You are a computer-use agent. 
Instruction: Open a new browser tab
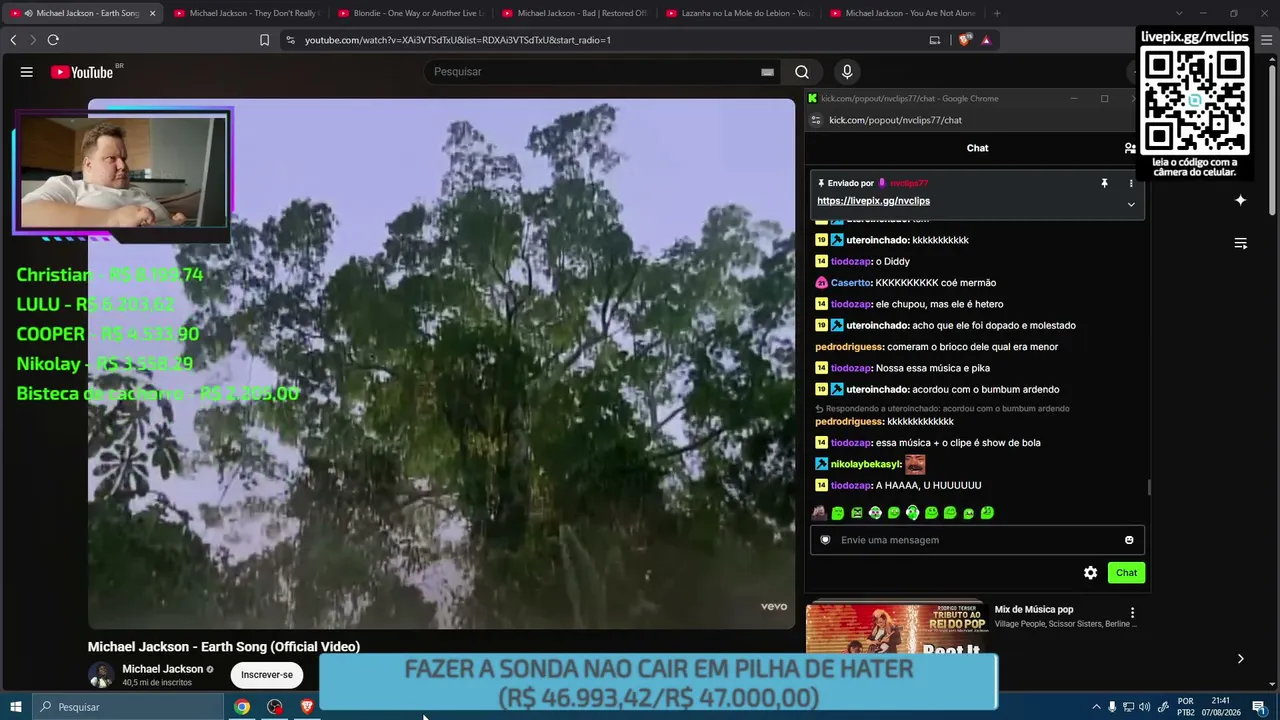(x=998, y=13)
